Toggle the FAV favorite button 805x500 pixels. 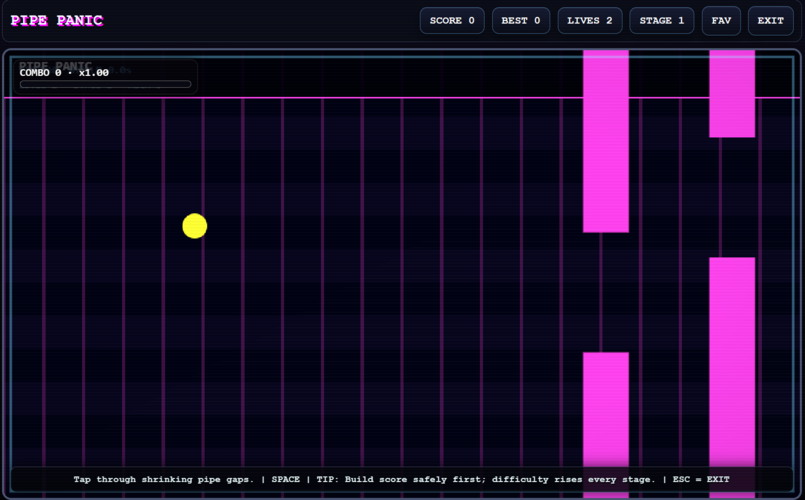tap(721, 21)
